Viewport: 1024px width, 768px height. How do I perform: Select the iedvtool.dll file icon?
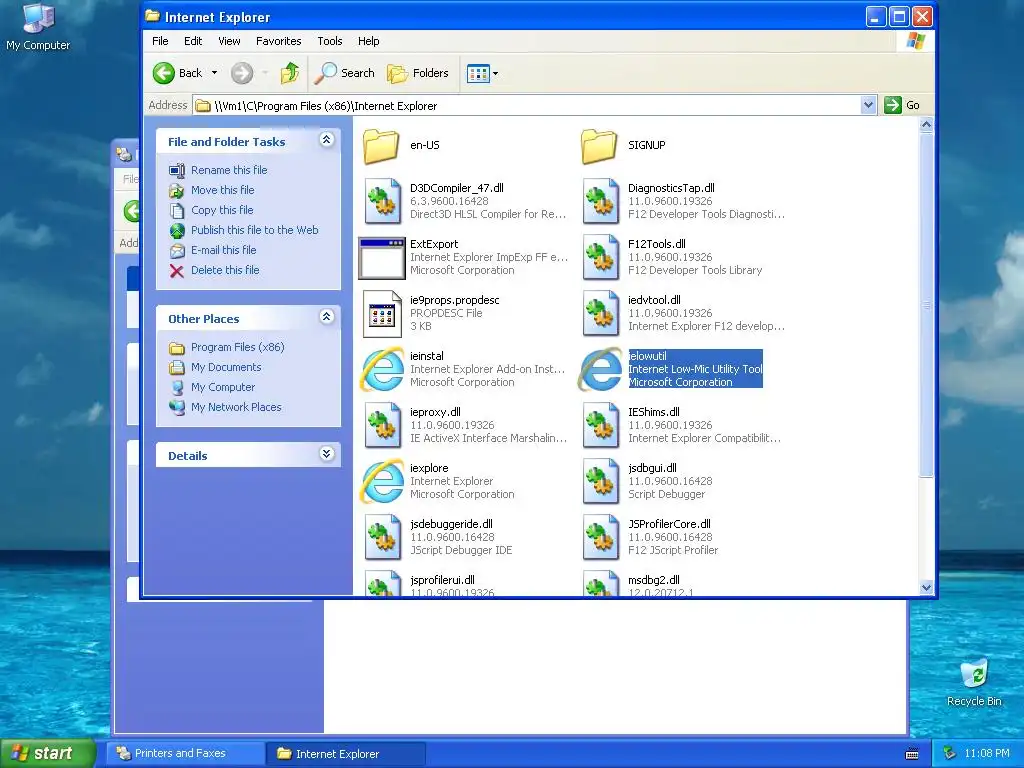click(x=601, y=314)
